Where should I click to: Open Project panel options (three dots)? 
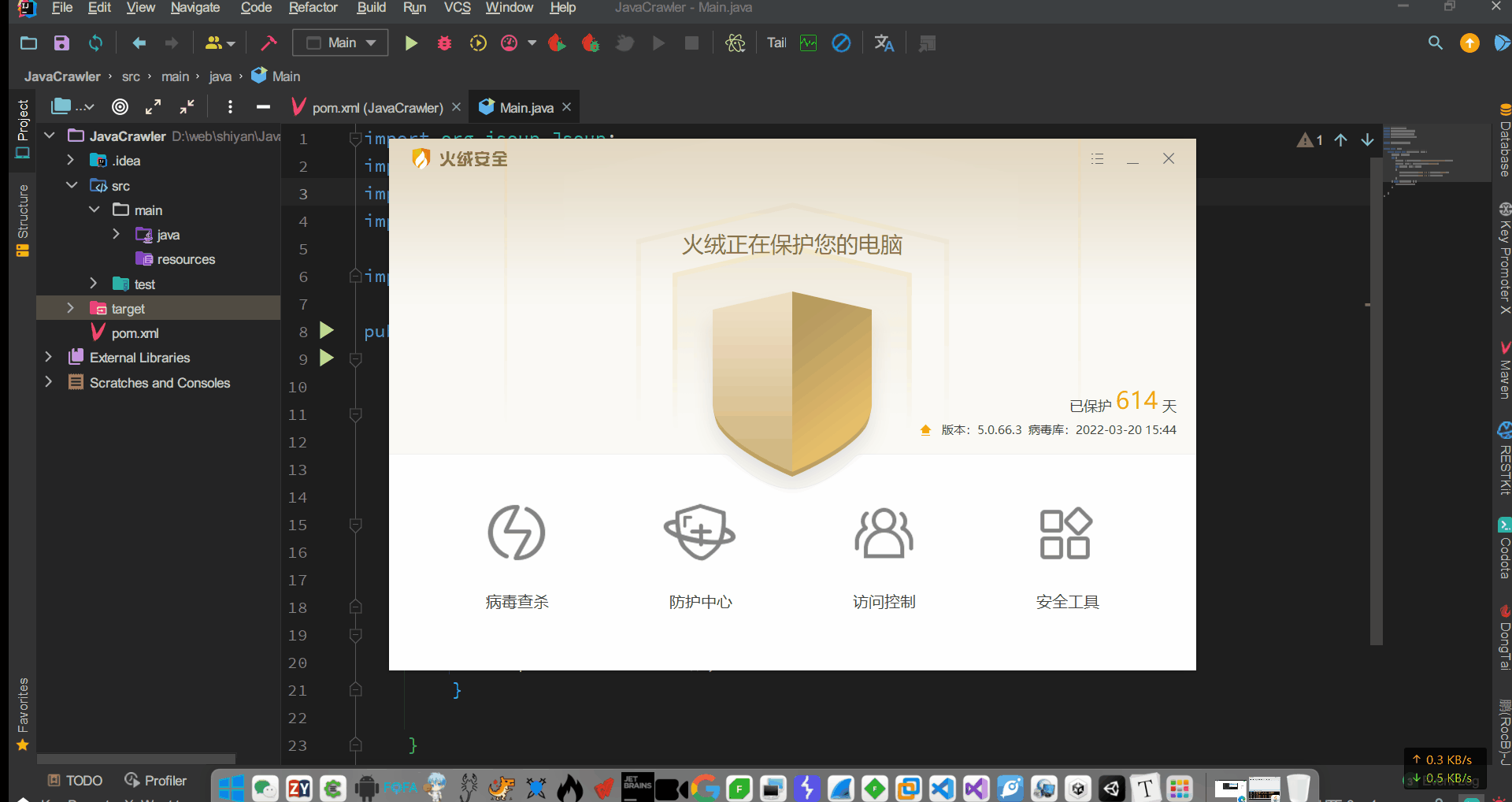tap(230, 106)
